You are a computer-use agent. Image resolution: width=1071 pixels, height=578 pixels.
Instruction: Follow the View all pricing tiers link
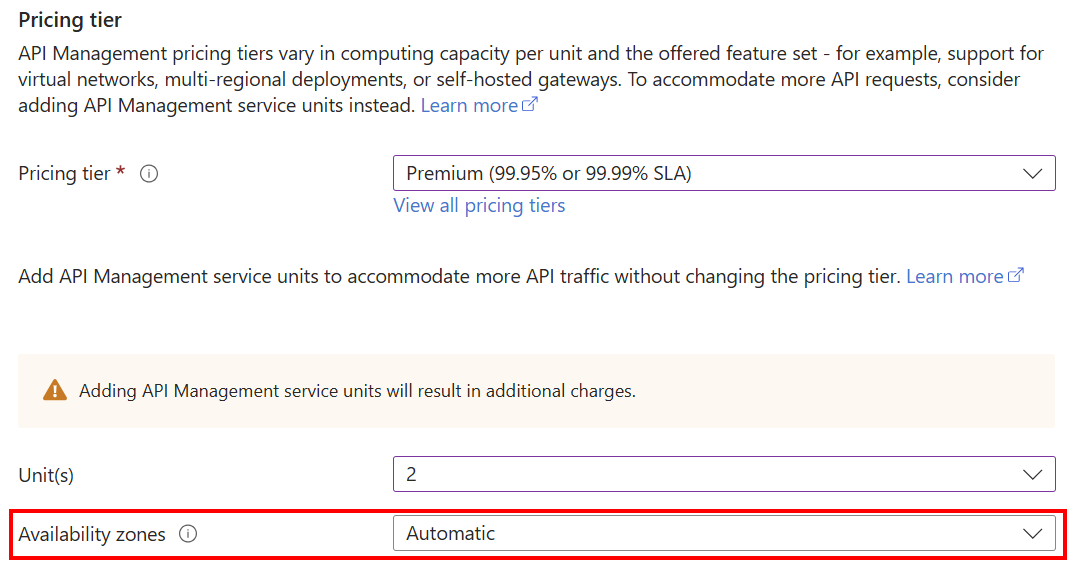click(x=479, y=205)
